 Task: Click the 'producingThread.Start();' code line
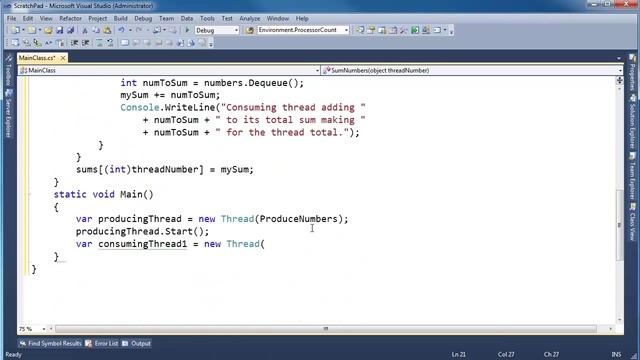point(142,231)
